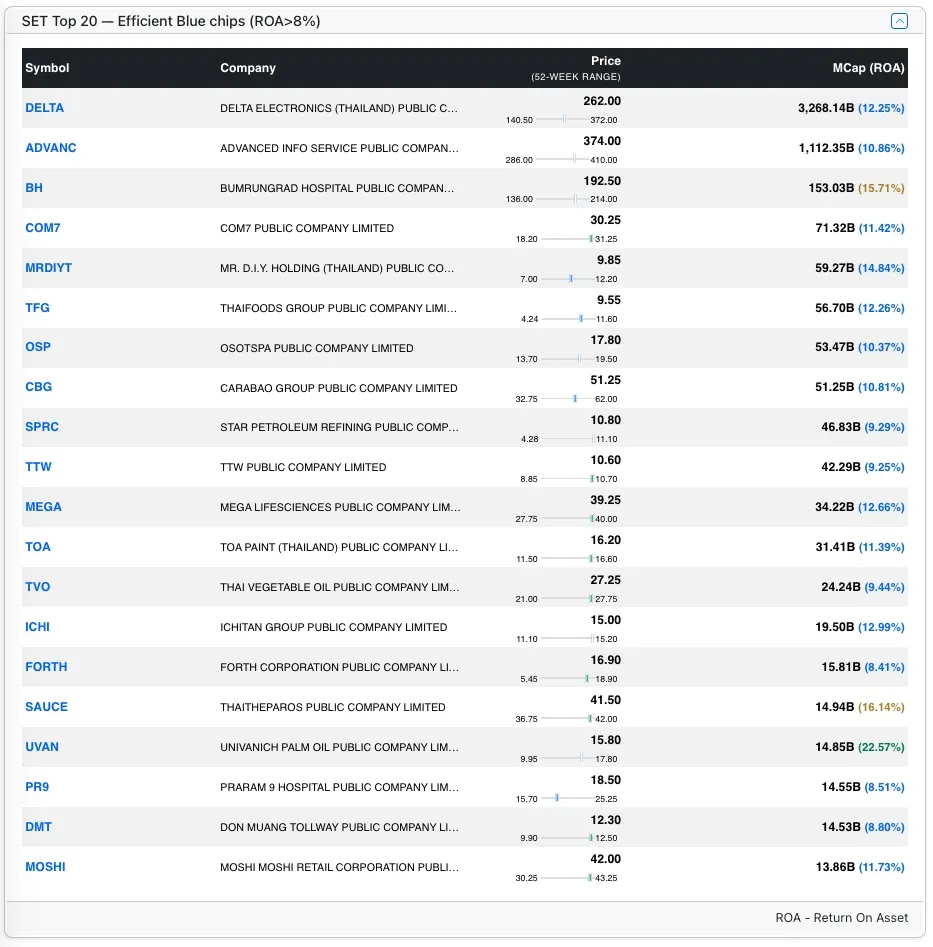This screenshot has width=933, height=947.
Task: Click the ROA - Return On Asset footnote
Action: (x=841, y=917)
